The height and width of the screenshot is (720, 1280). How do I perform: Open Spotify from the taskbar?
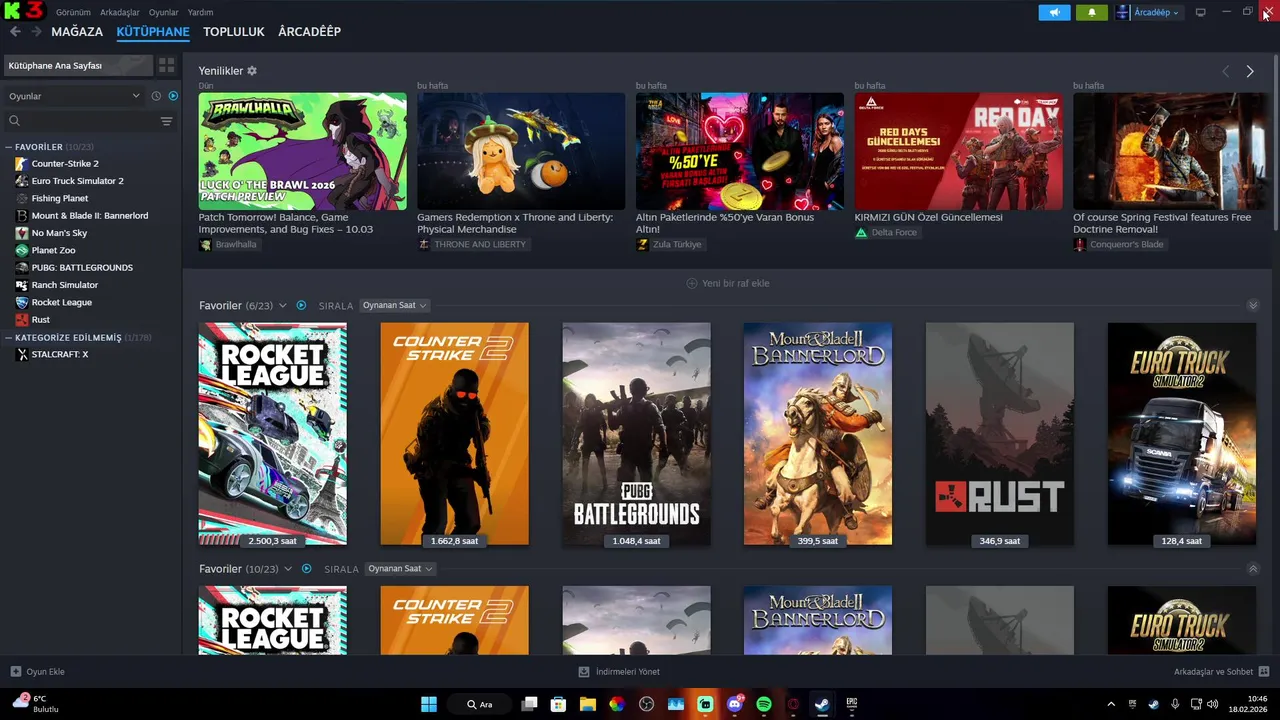click(764, 704)
